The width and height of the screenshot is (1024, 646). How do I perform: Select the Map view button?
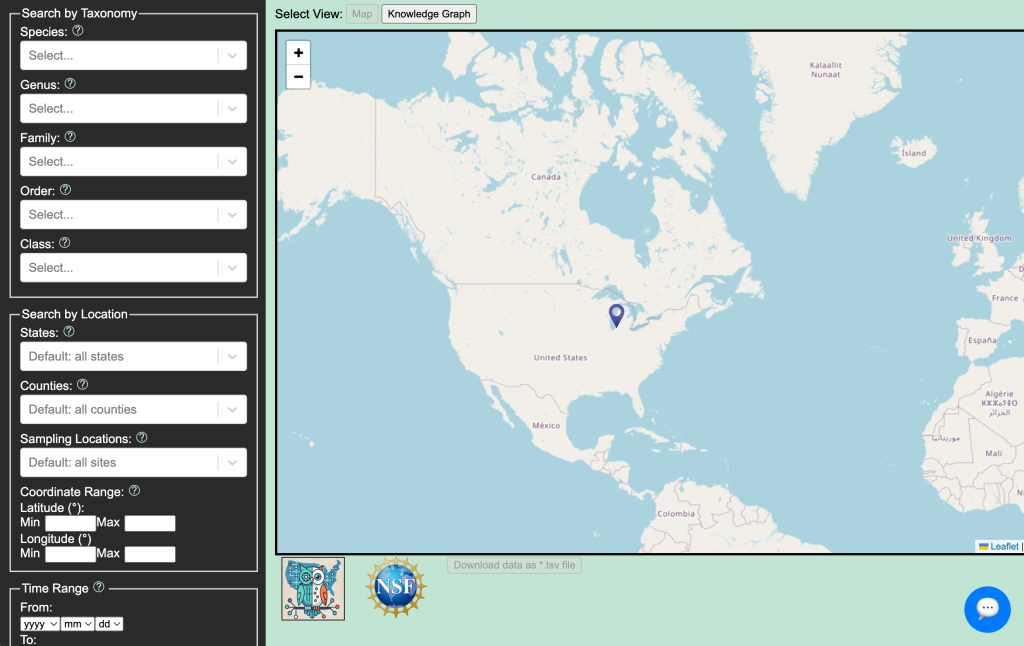coord(362,14)
